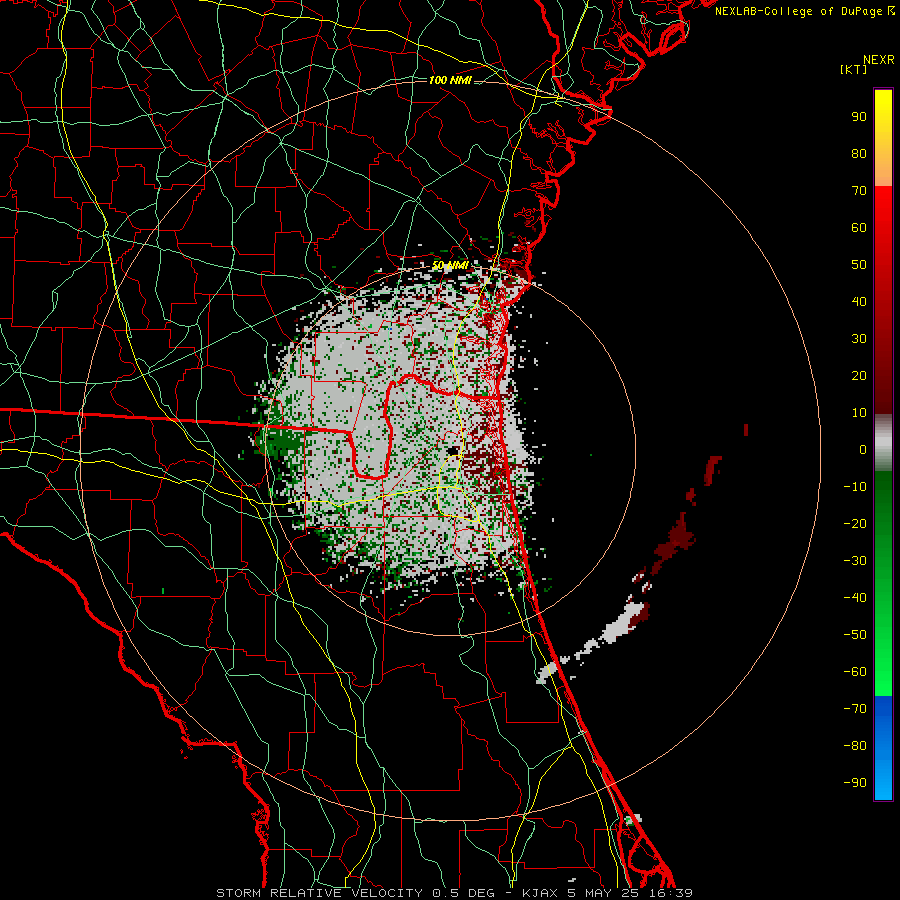Click the -30 value on velocity scale
900x900 pixels.
pos(855,561)
